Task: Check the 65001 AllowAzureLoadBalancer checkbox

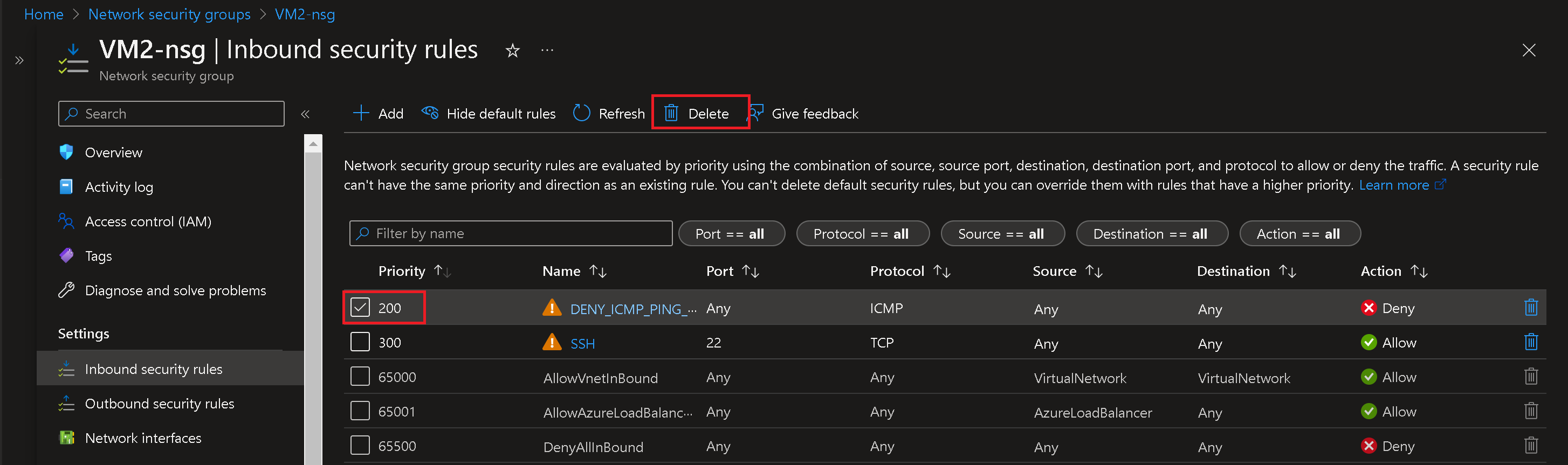Action: 360,412
